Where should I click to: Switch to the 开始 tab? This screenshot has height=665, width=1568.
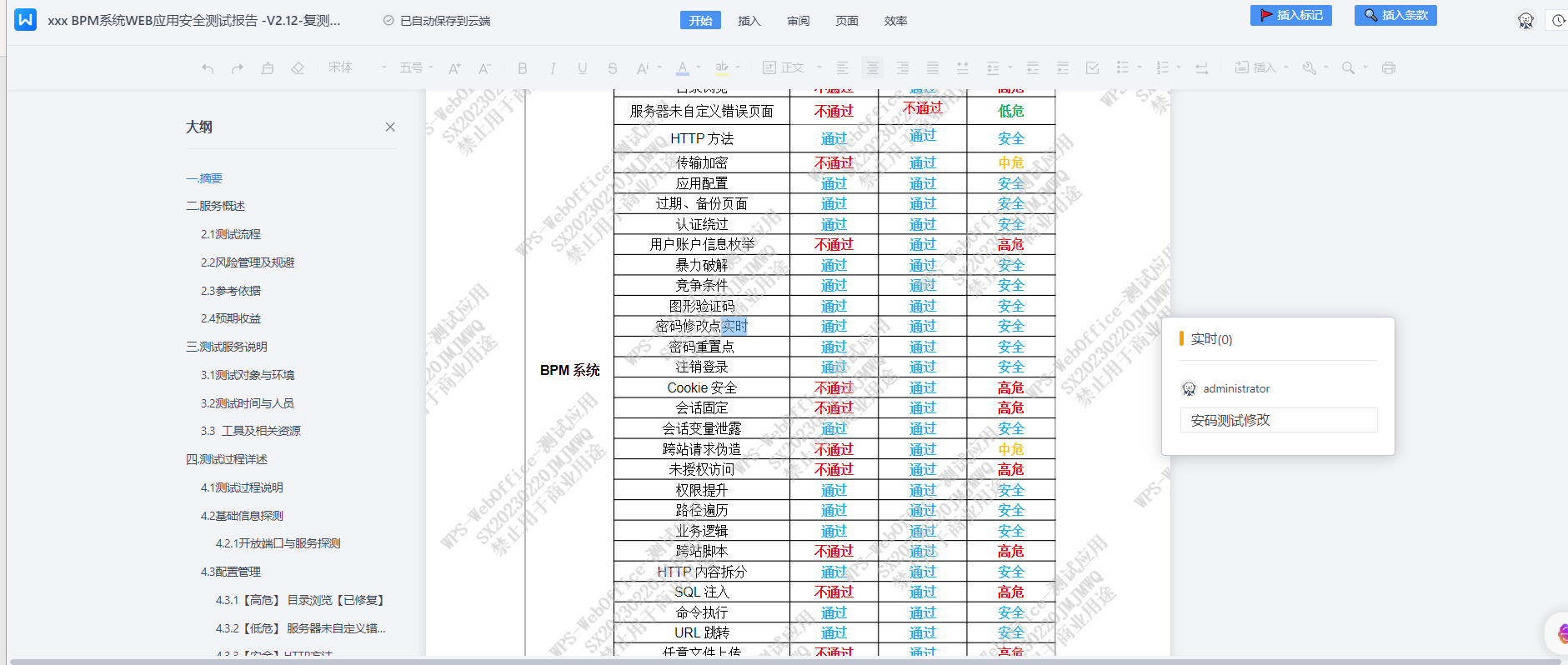tap(700, 21)
